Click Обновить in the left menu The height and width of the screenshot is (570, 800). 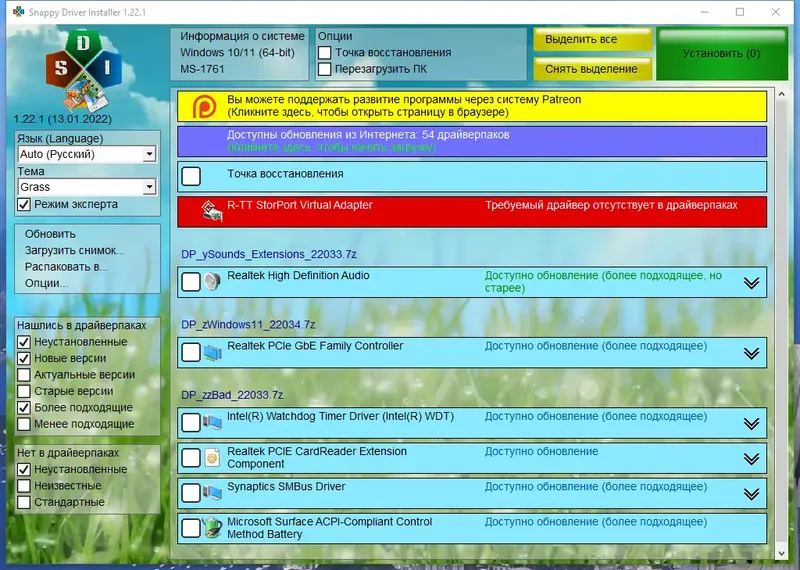(x=50, y=234)
